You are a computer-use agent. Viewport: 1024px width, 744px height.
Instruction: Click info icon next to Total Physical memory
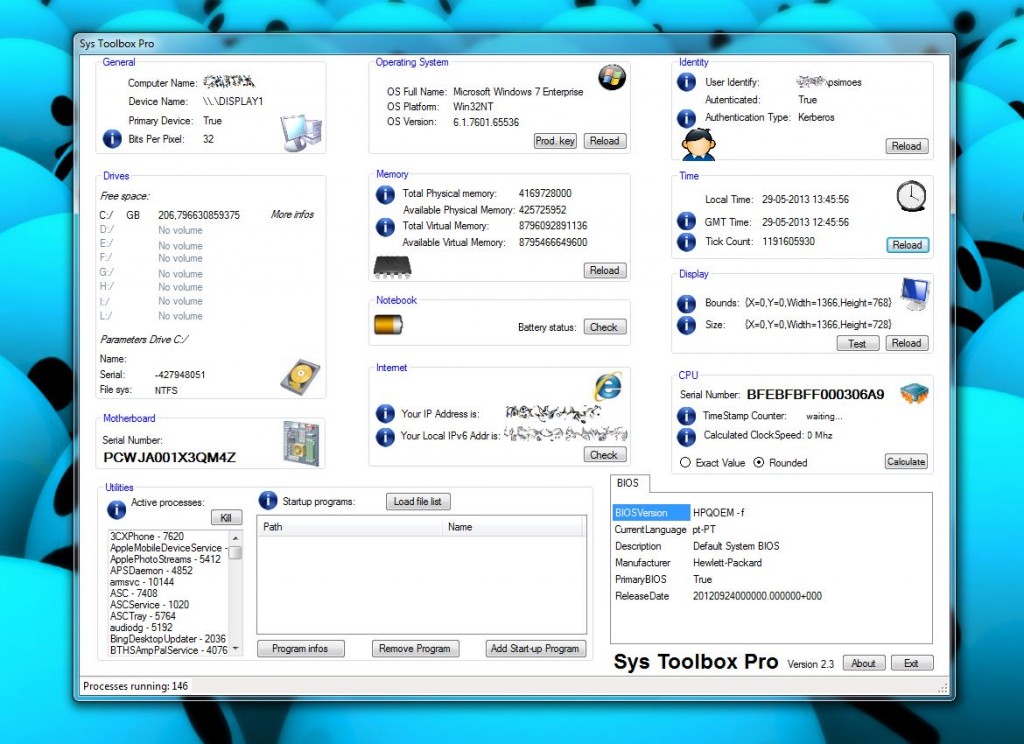tap(385, 194)
